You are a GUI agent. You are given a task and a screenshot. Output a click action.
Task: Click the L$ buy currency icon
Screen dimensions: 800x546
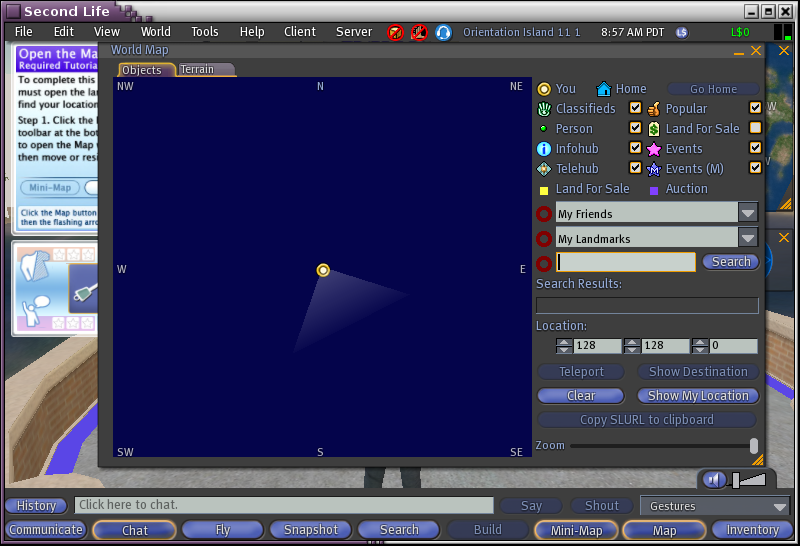(x=682, y=32)
